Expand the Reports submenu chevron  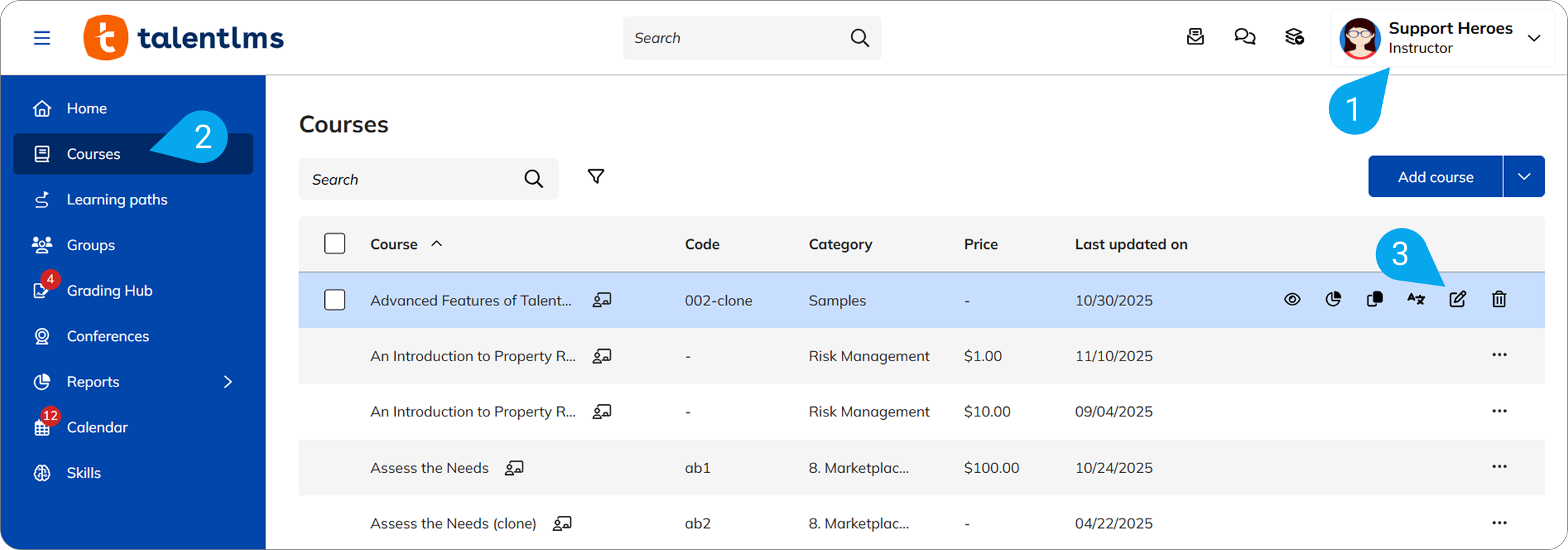click(228, 382)
